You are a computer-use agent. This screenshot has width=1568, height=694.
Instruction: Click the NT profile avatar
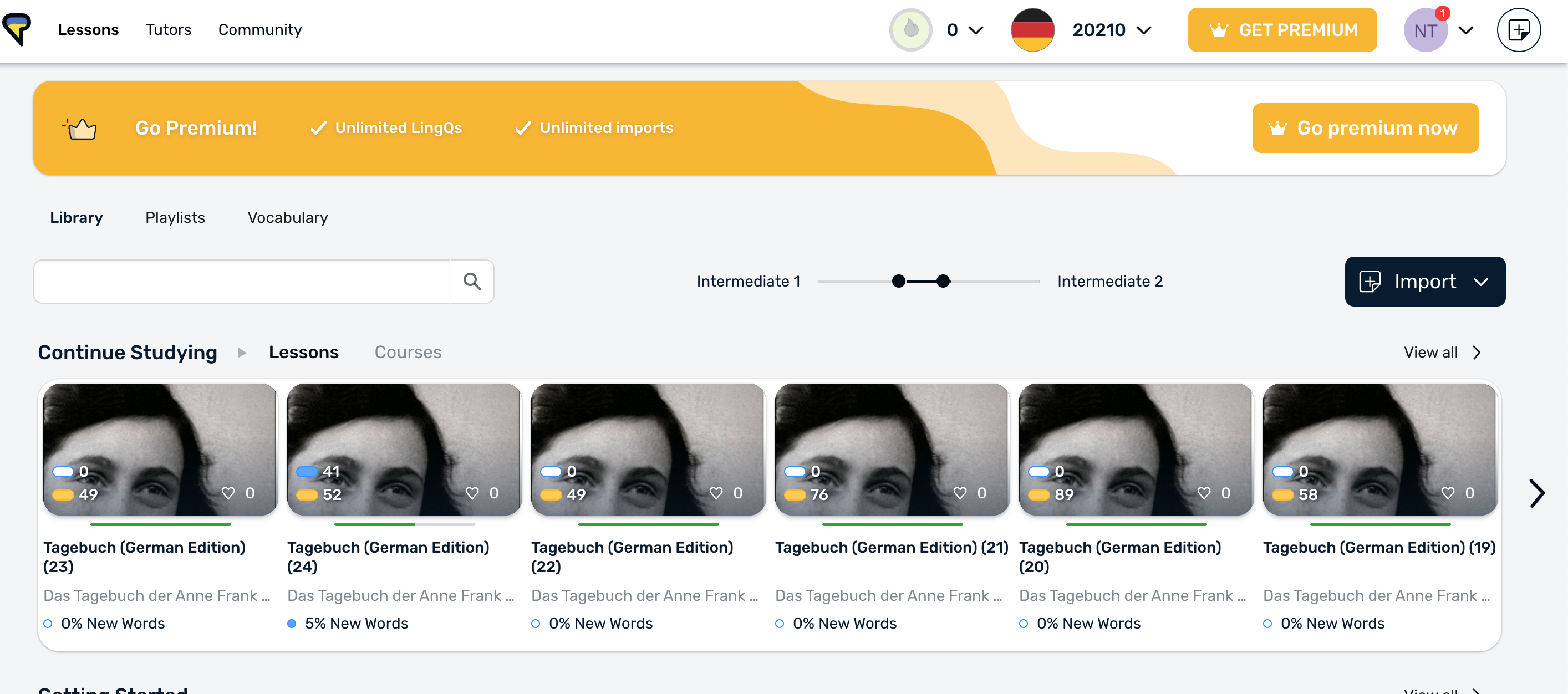click(1425, 30)
